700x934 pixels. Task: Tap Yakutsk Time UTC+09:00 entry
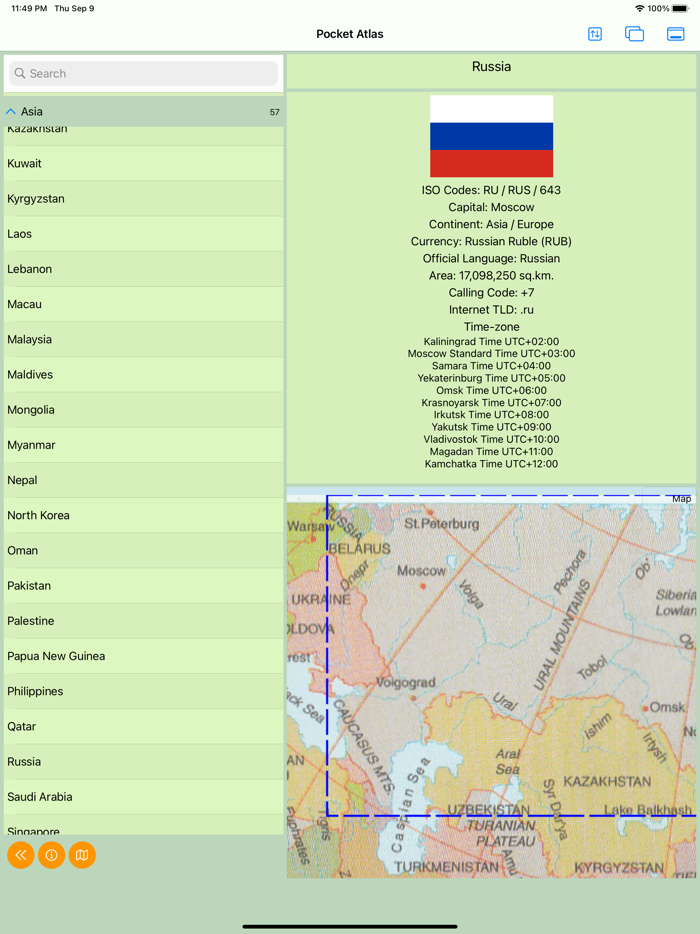[491, 427]
